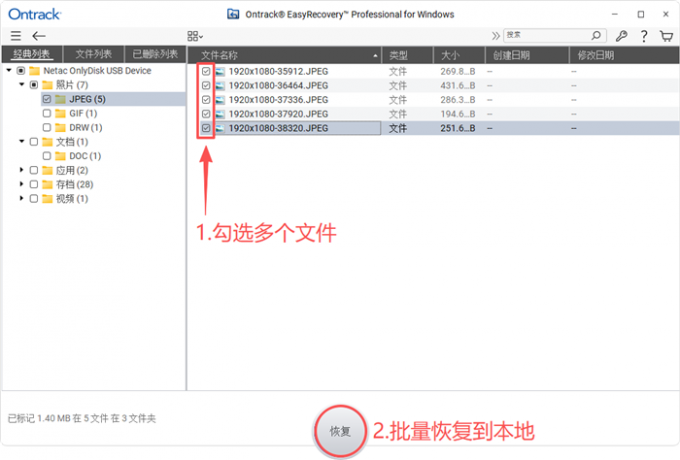The width and height of the screenshot is (680, 460).
Task: Click the USB device folder icon
Action: [x=34, y=71]
